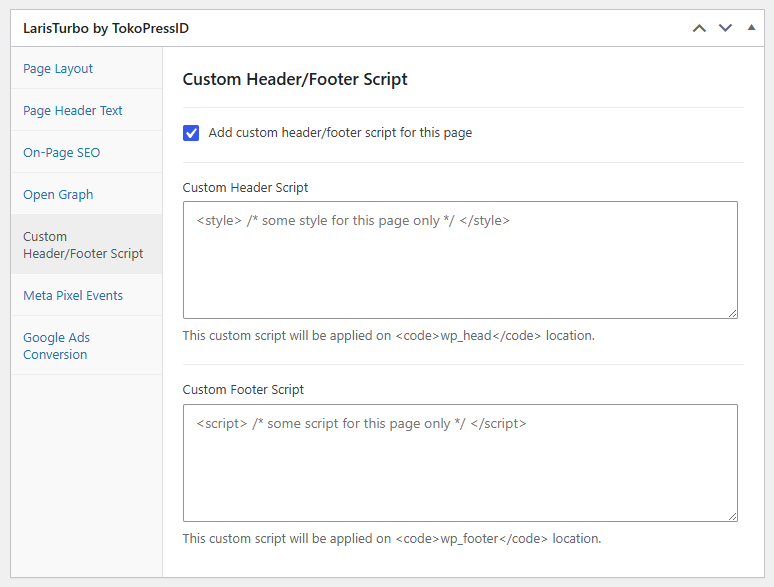Open Google Ads Conversion tab
Viewport: 774px width, 587px height.
[x=56, y=346]
